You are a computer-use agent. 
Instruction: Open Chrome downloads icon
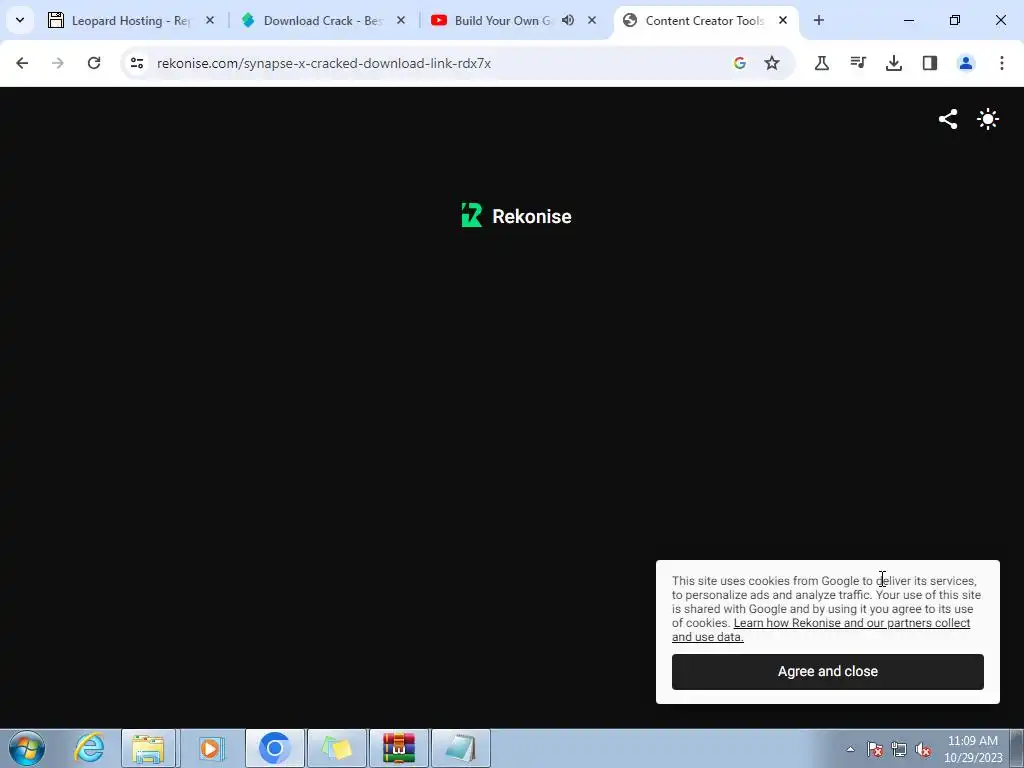click(893, 63)
